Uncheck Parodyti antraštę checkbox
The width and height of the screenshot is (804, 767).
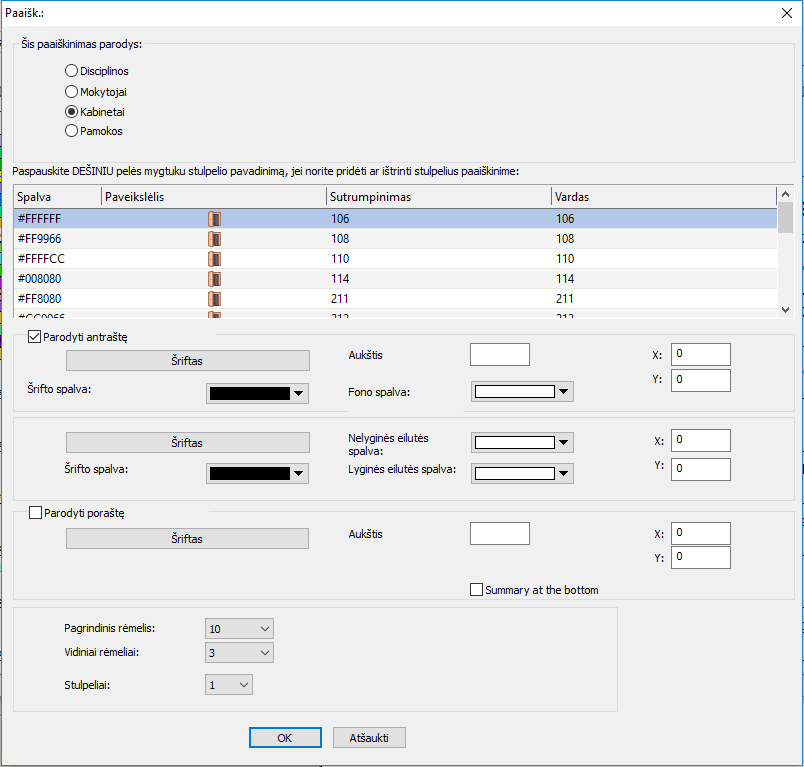point(35,337)
